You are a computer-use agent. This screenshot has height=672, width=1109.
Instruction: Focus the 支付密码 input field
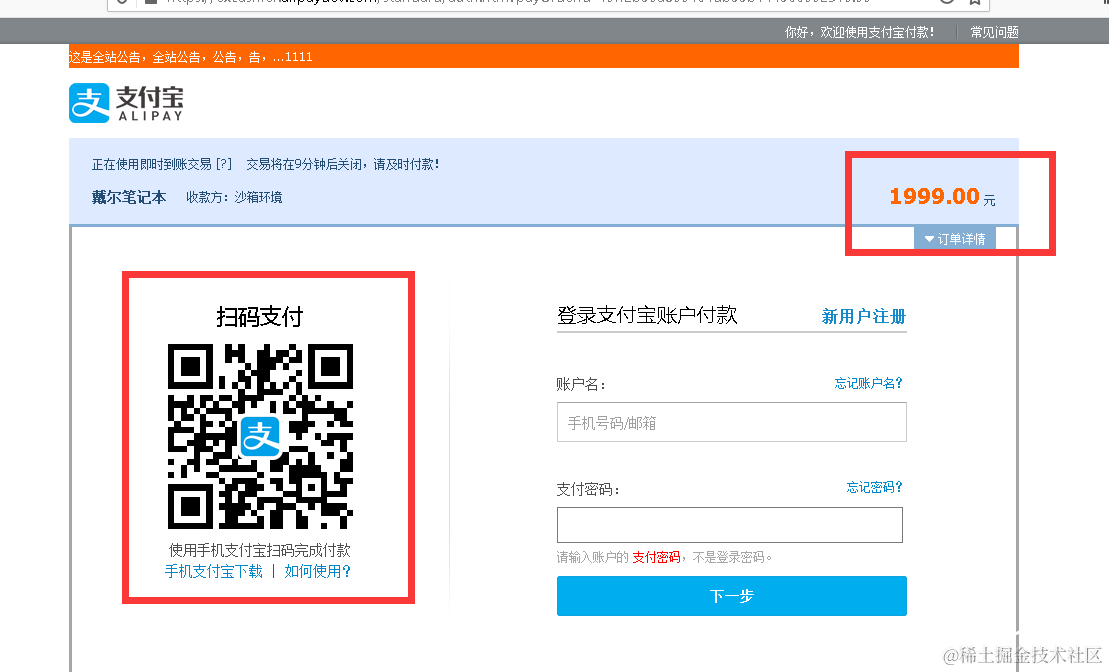[x=730, y=525]
